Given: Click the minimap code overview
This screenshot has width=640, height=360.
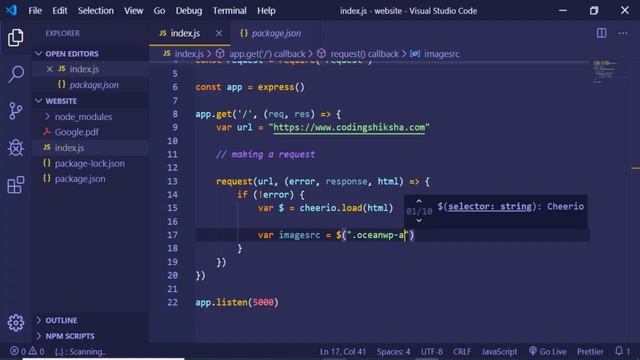Looking at the screenshot, I should click(x=604, y=72).
